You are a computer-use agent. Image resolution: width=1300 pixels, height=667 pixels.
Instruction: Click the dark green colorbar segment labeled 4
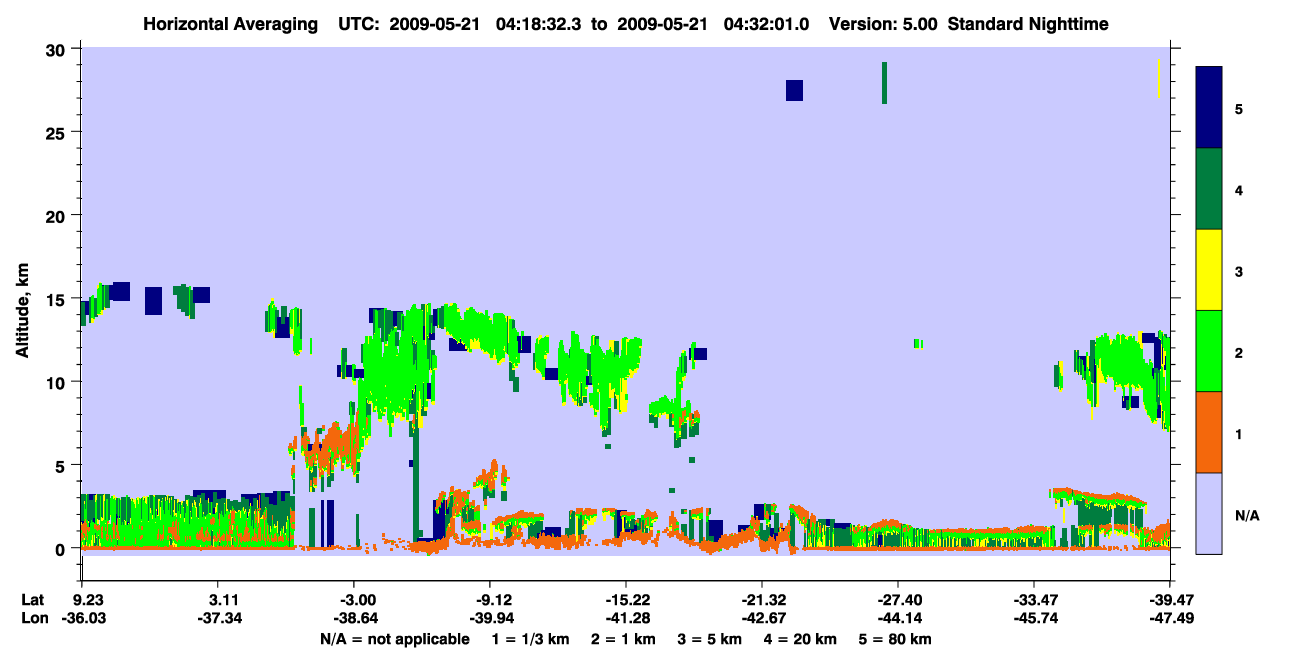(x=1209, y=189)
